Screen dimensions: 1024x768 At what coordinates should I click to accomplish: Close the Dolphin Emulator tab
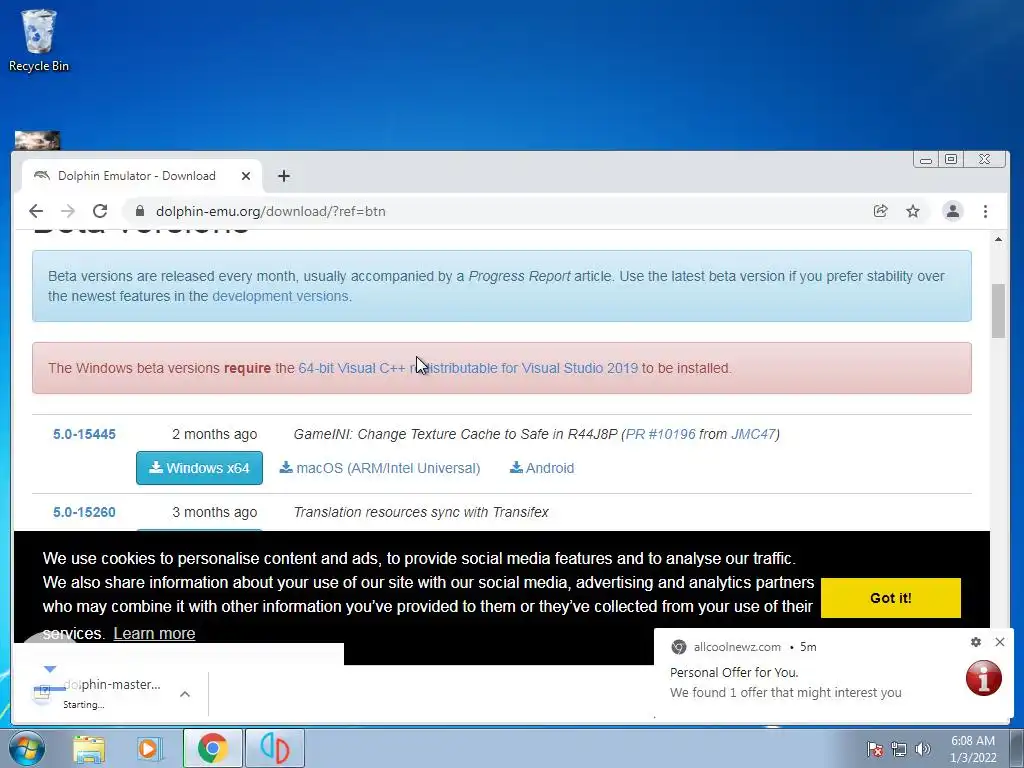click(x=246, y=176)
